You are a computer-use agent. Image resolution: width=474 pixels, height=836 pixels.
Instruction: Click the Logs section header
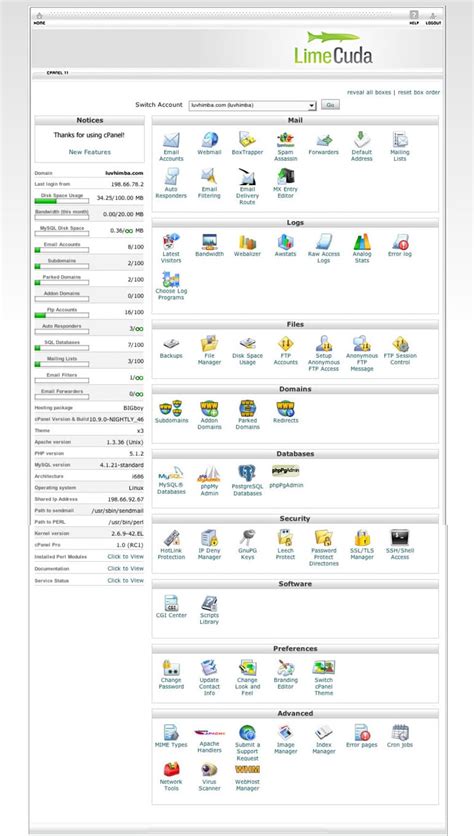tap(295, 222)
